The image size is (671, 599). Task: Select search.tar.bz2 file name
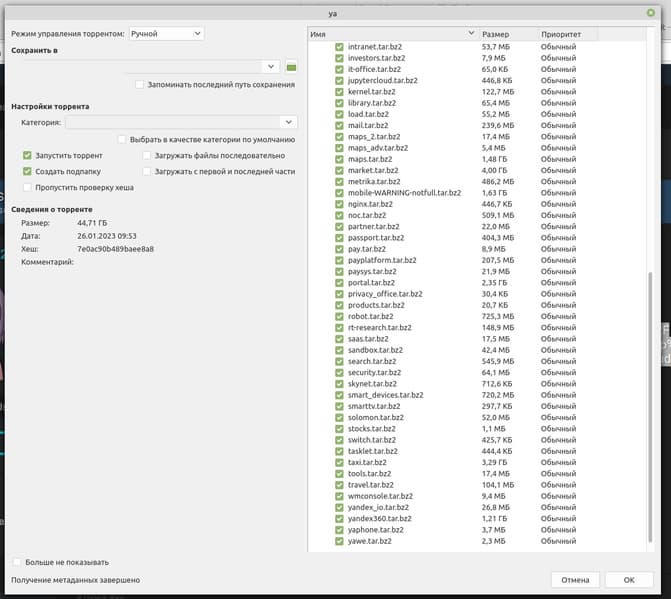click(372, 362)
